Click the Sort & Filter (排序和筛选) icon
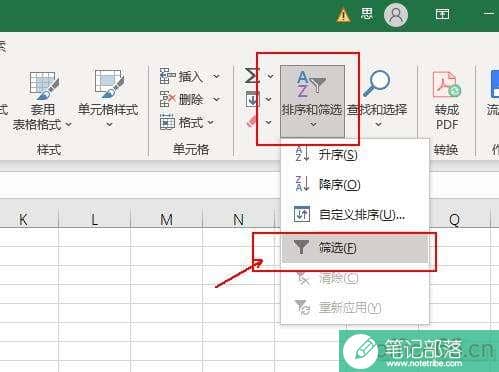499x372 pixels. [311, 84]
